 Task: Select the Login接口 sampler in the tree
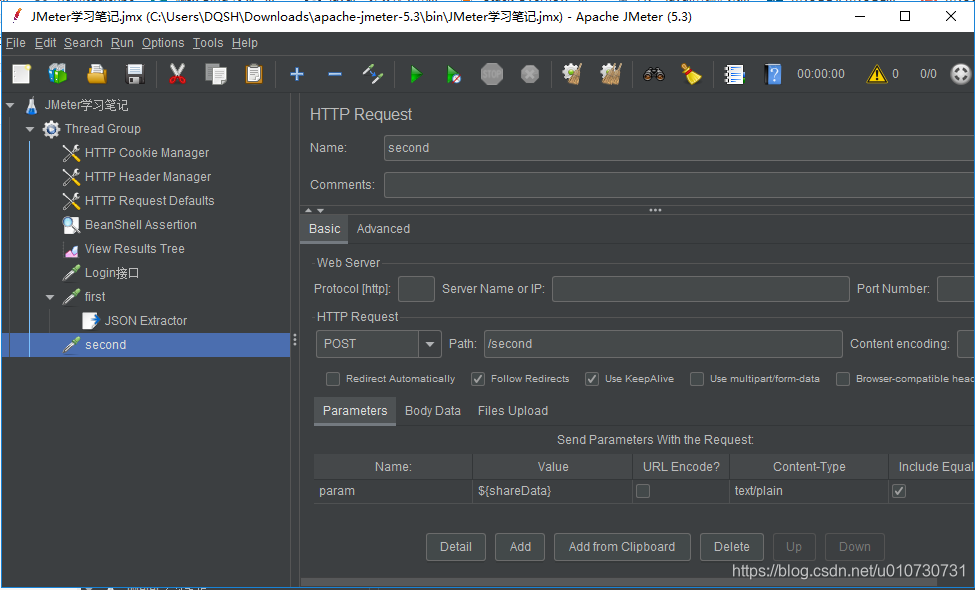tap(112, 273)
